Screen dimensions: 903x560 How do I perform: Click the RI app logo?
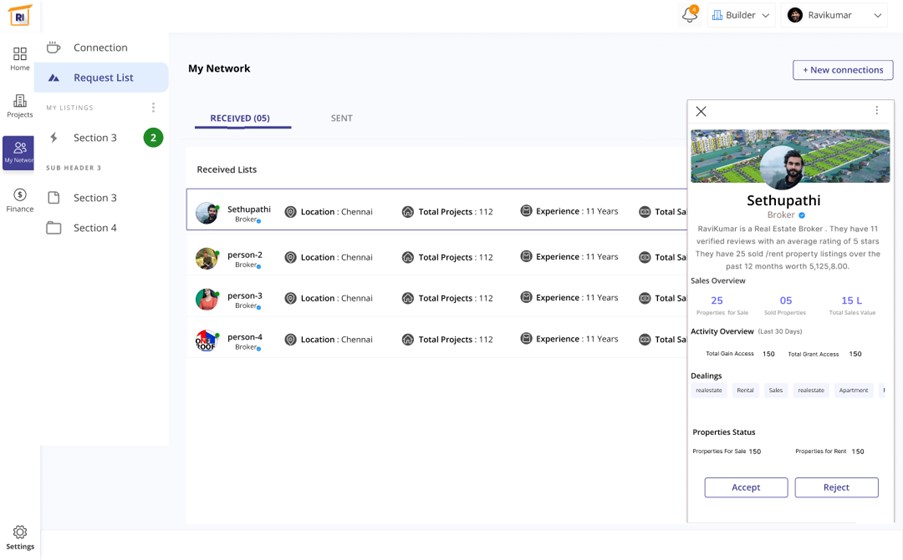[x=20, y=15]
